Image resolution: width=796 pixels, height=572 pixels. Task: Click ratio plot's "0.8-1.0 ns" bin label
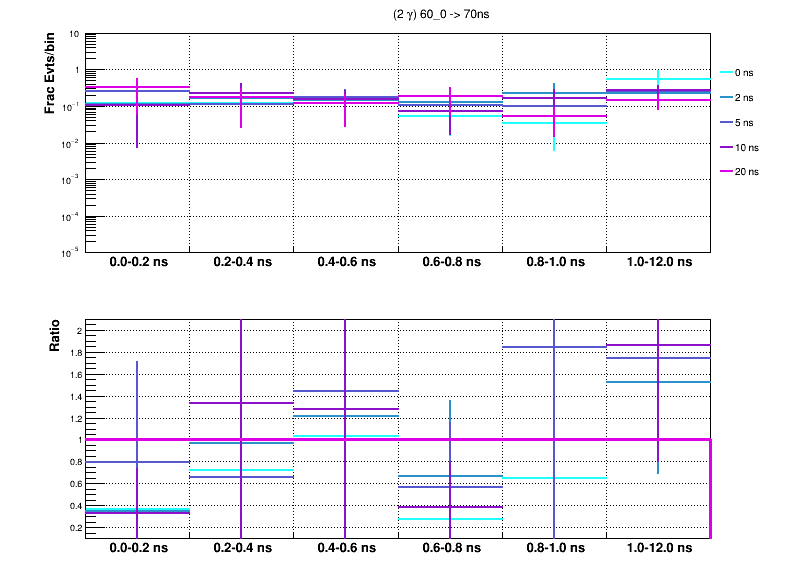tap(553, 548)
